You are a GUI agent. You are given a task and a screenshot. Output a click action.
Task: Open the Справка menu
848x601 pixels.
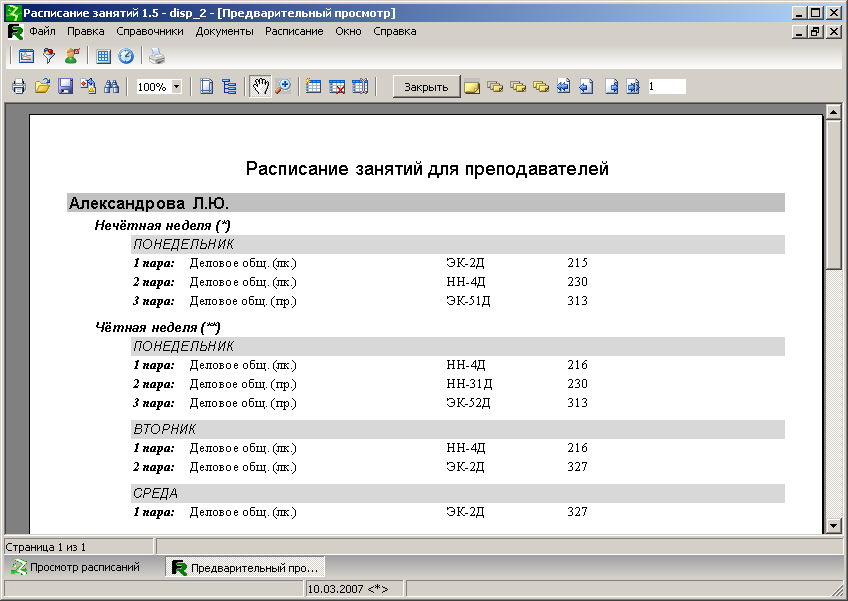395,31
